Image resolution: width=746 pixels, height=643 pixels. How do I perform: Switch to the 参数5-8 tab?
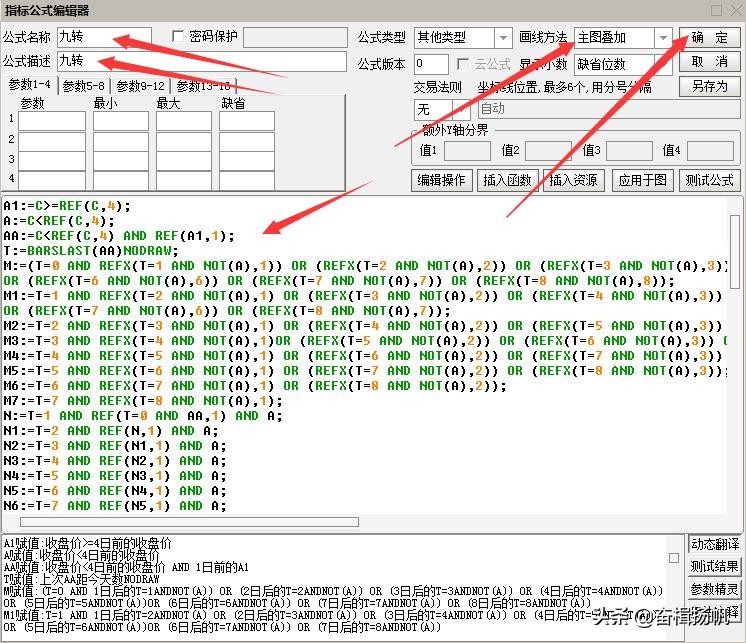[x=84, y=86]
